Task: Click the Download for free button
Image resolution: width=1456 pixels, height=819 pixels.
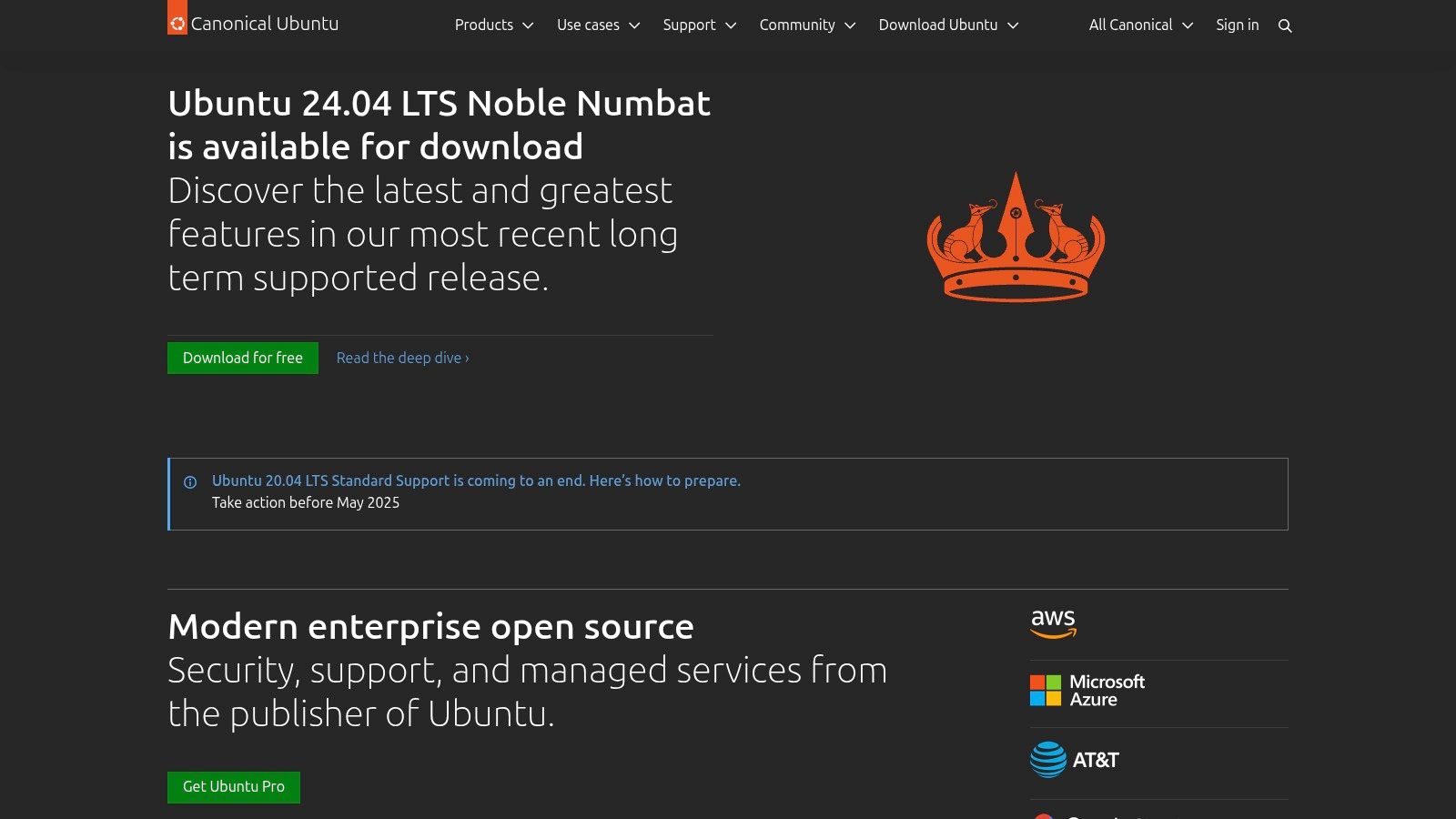Action: coord(243,358)
